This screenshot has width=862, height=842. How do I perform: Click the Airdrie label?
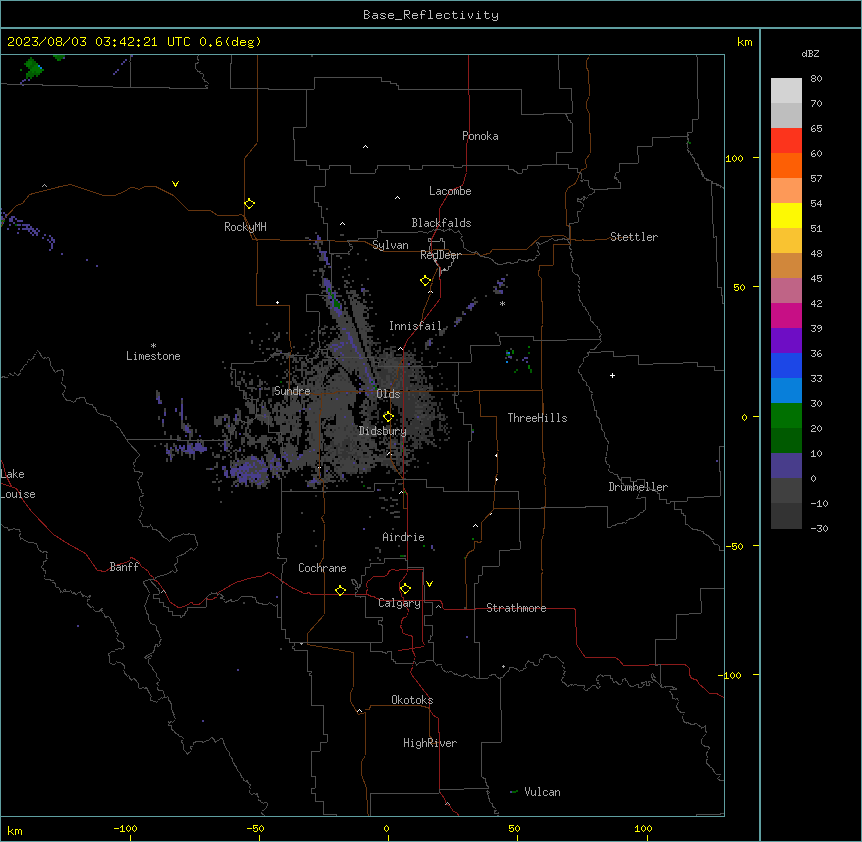point(404,537)
